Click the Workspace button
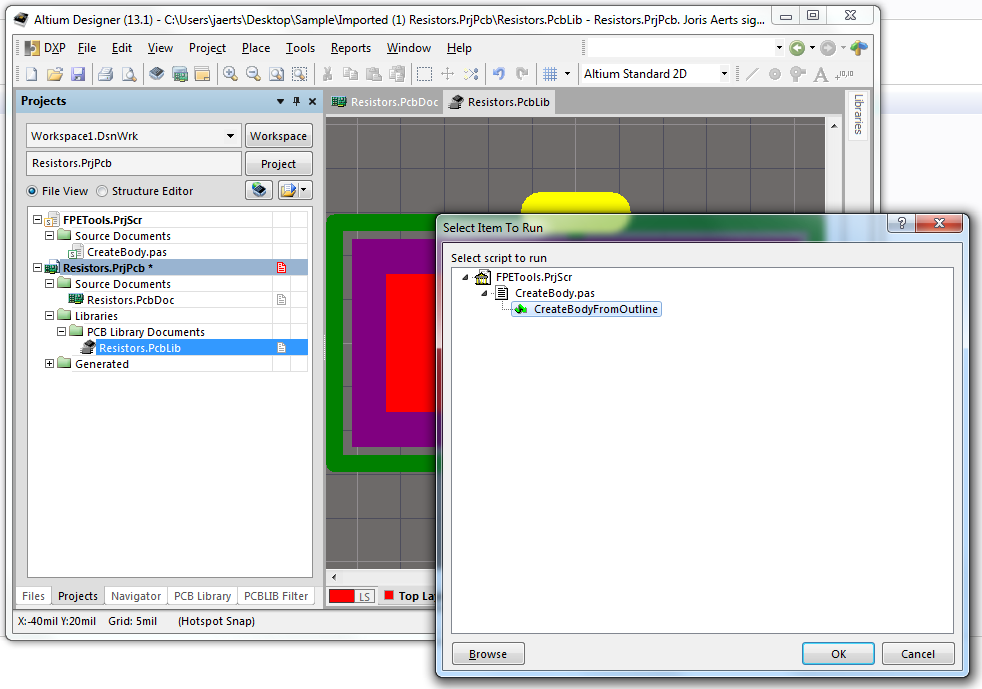 pyautogui.click(x=278, y=136)
